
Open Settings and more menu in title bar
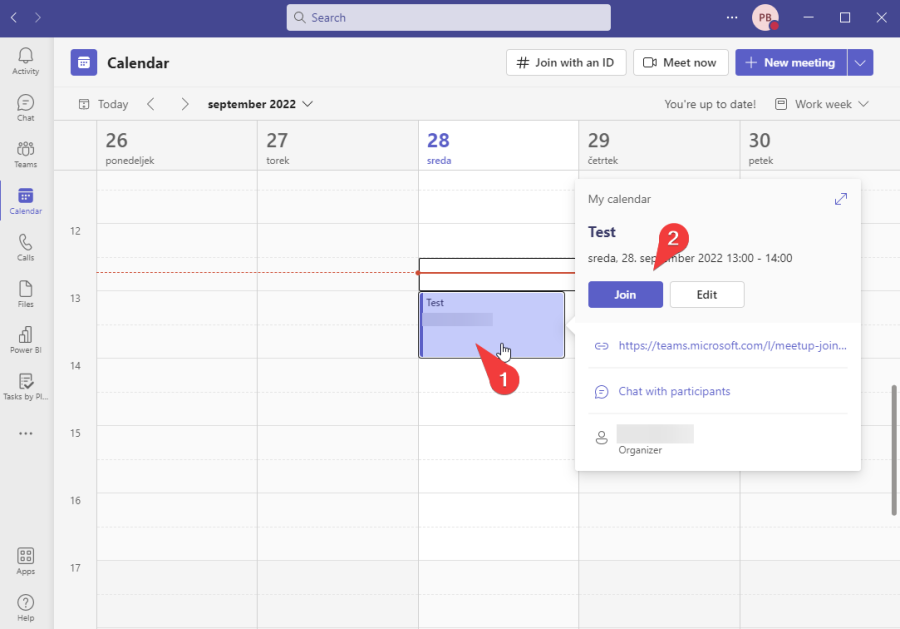coord(732,17)
